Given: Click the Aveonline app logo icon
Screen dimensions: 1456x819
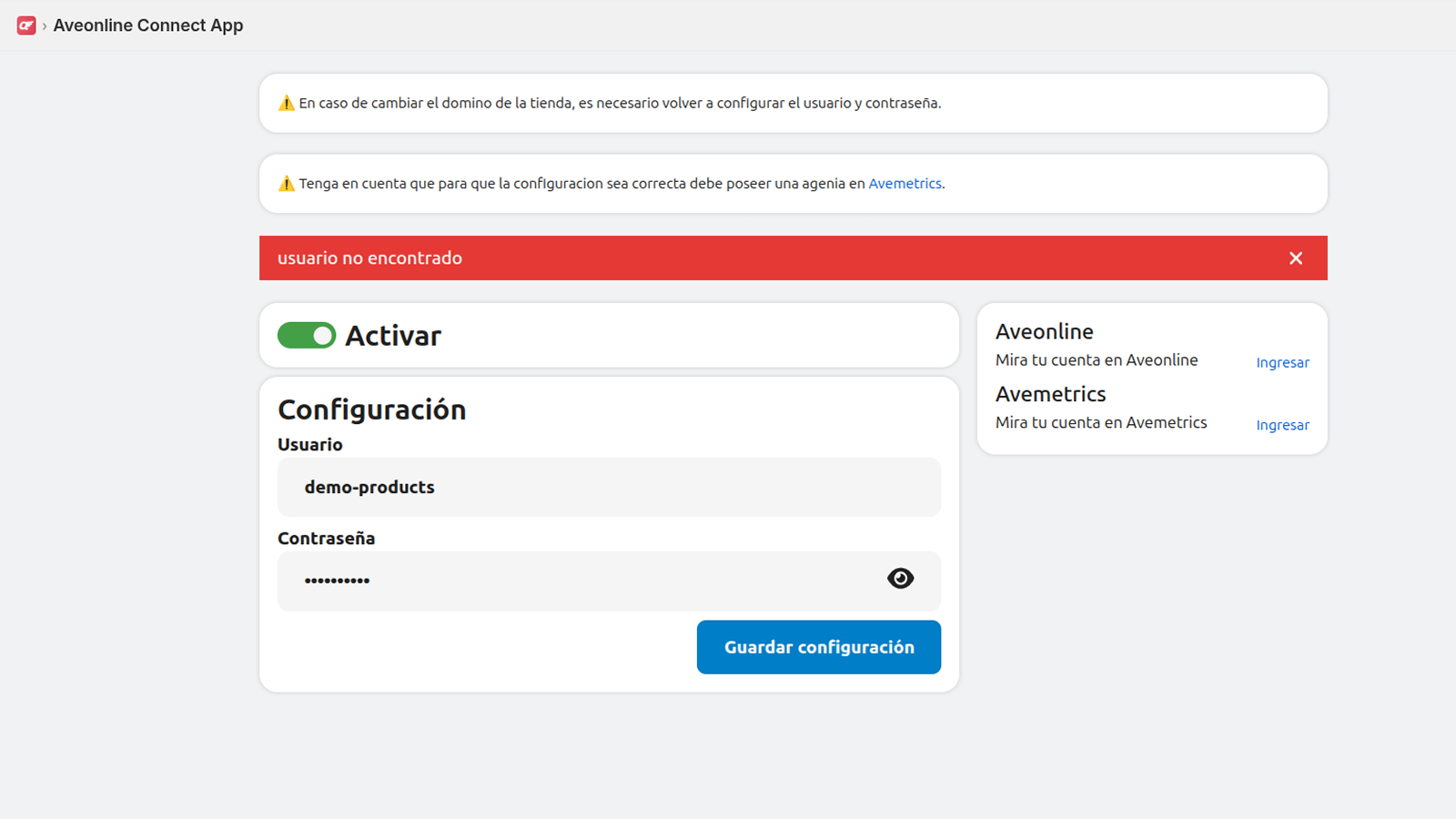Looking at the screenshot, I should [x=25, y=25].
